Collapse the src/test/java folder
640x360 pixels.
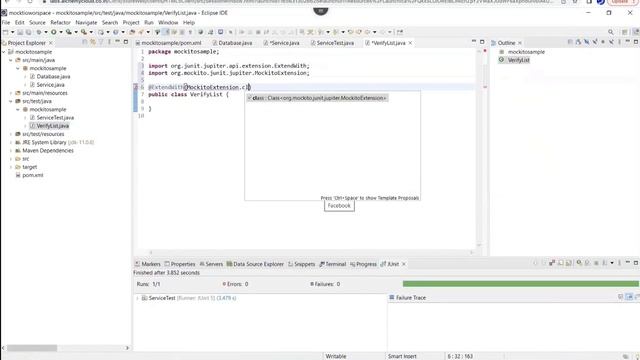coord(11,101)
